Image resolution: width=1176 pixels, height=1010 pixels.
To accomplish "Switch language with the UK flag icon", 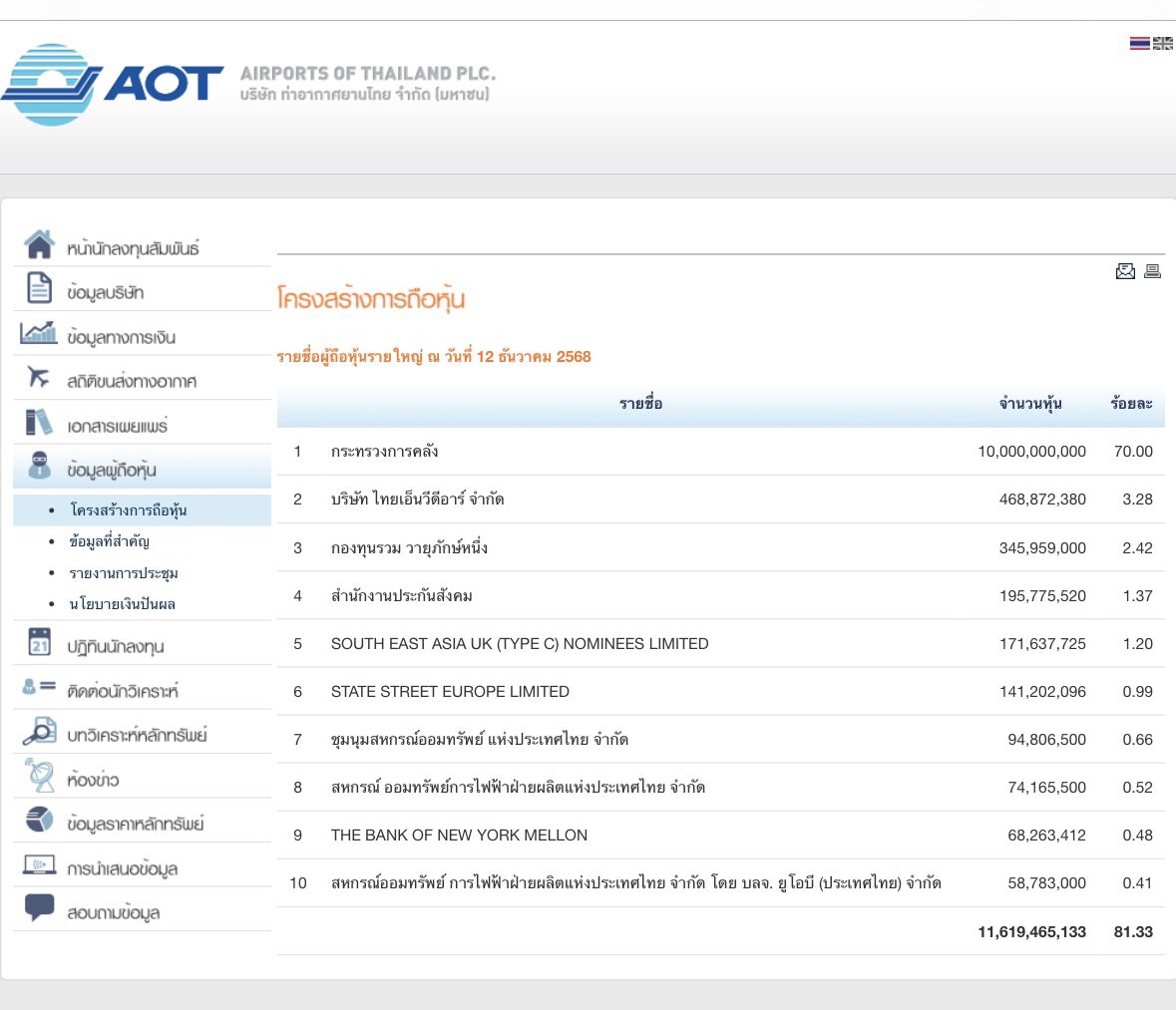I will tap(1162, 44).
